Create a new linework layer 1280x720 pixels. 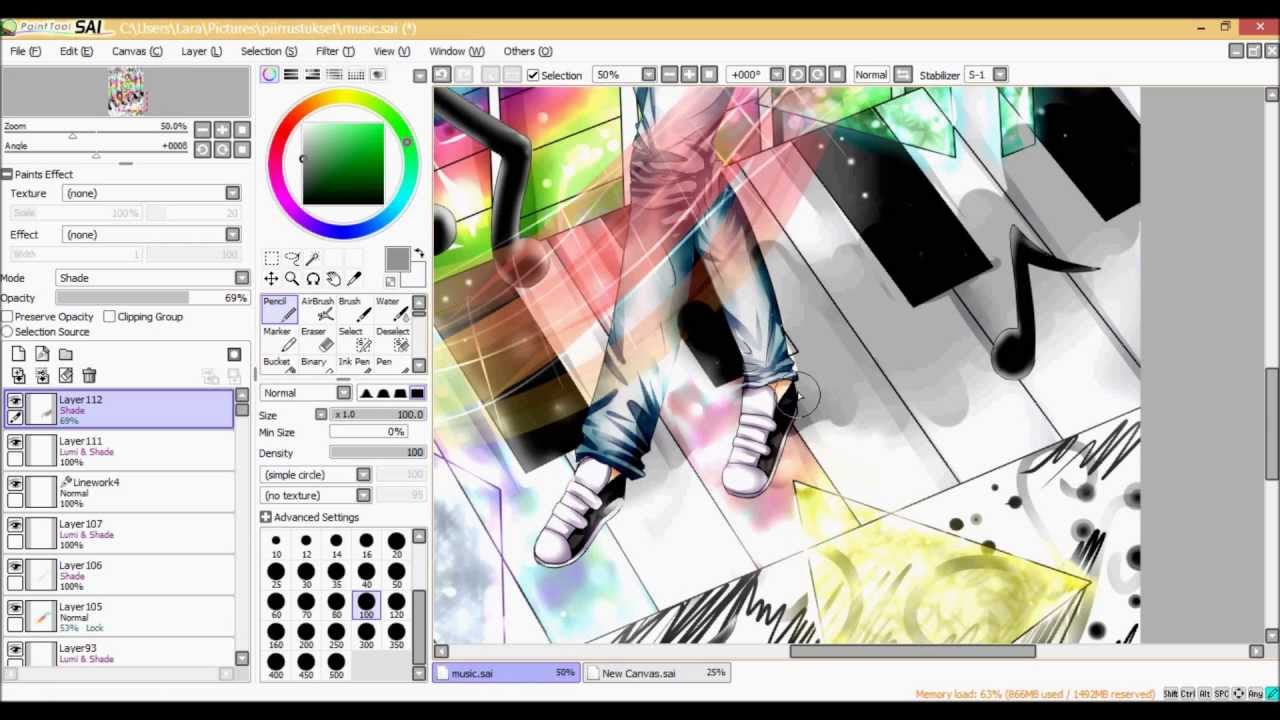pos(42,354)
